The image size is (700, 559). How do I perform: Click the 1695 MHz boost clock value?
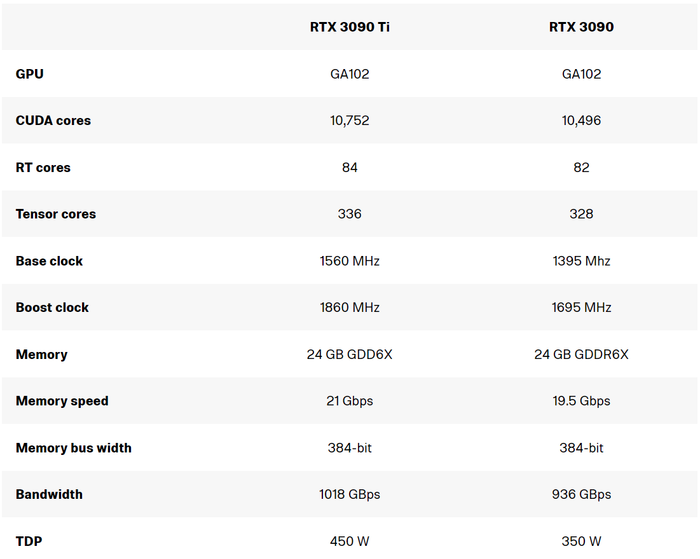[581, 308]
